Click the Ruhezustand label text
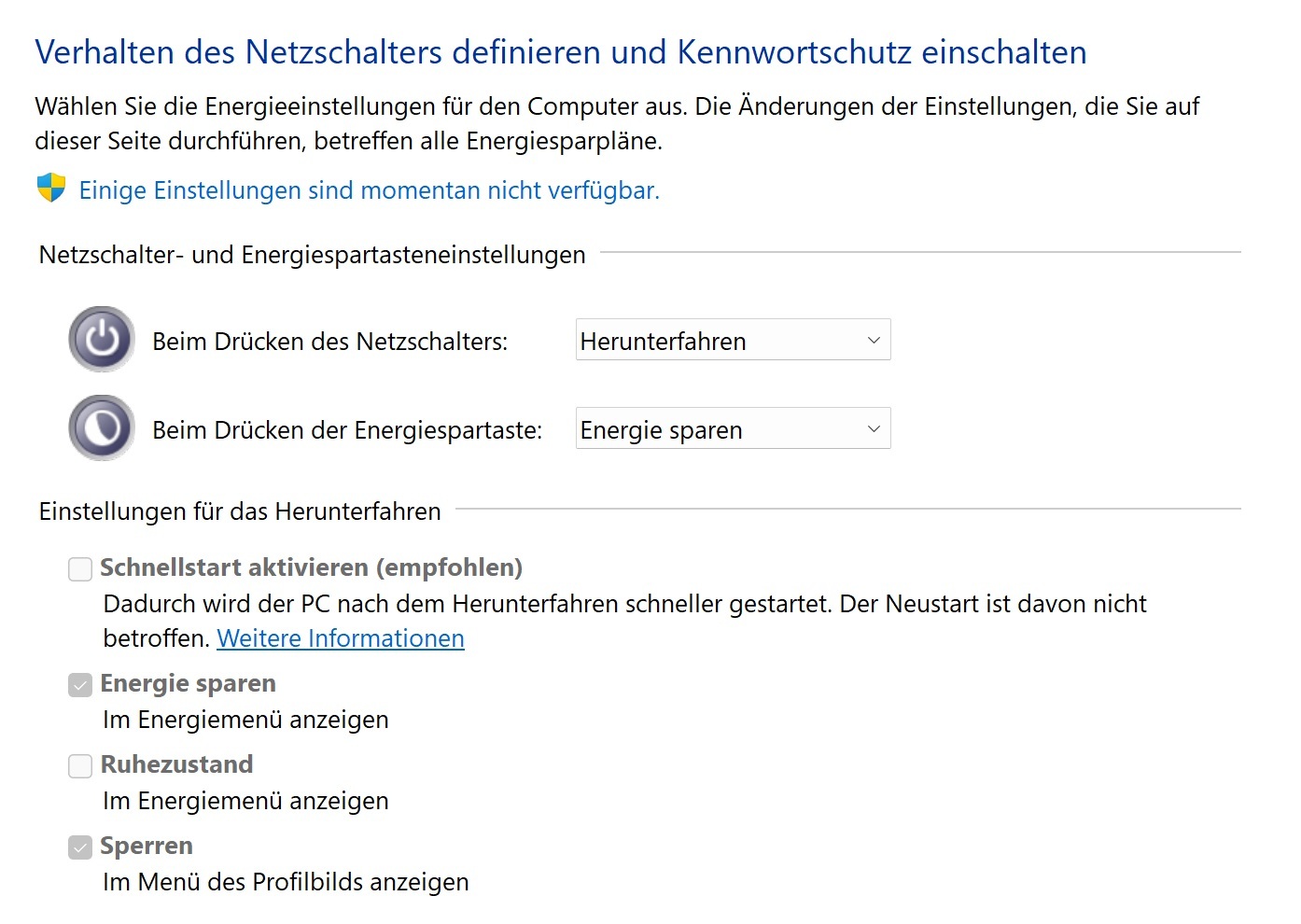Screen dimensions: 1301x924 [176, 764]
